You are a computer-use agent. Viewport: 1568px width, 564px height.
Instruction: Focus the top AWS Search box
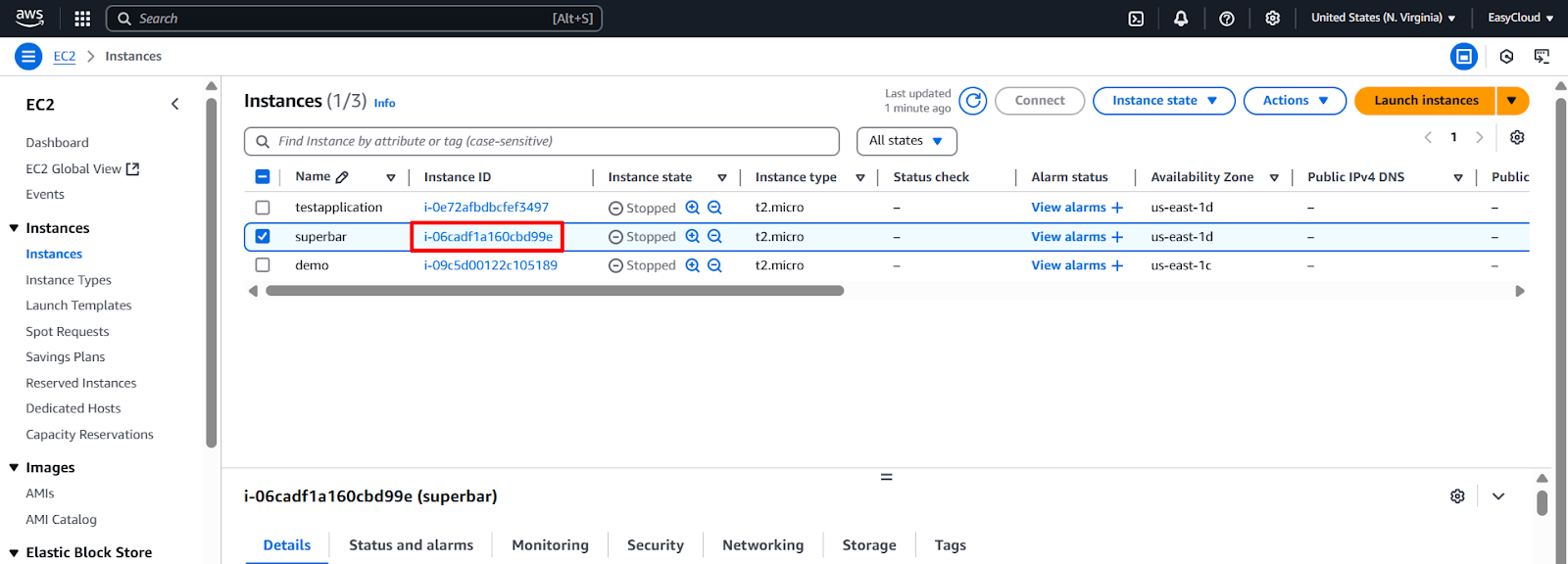tap(354, 19)
